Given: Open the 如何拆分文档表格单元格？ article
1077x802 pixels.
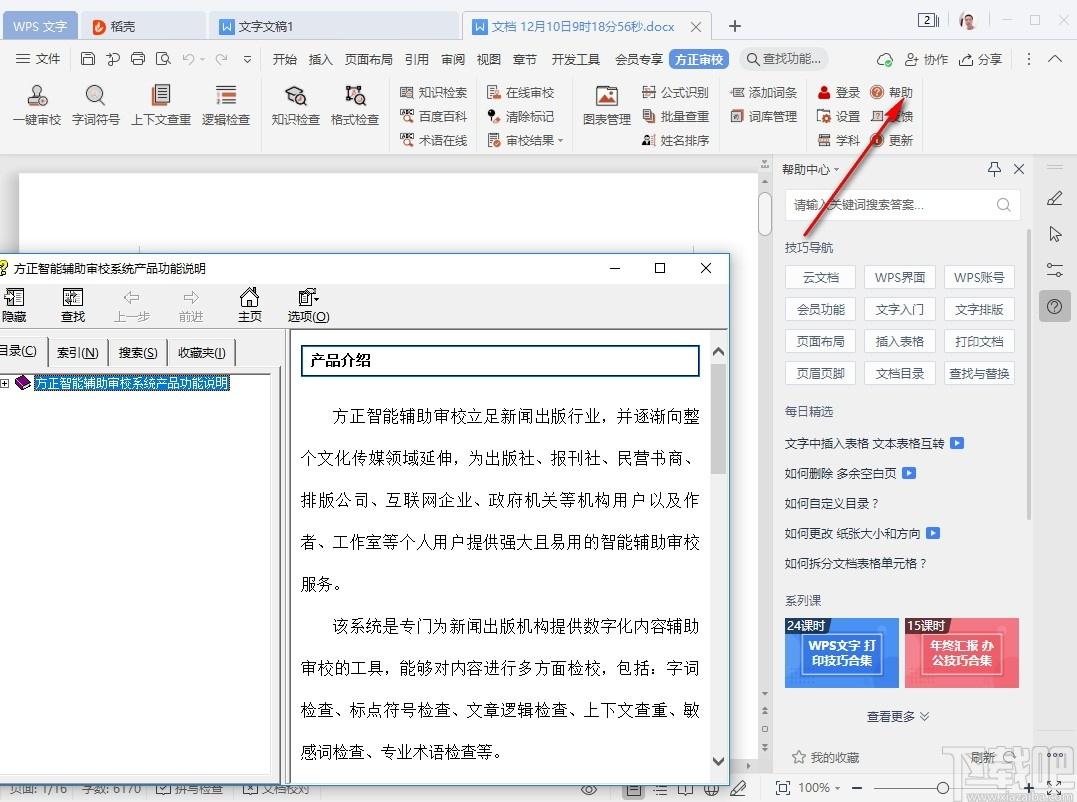Looking at the screenshot, I should [855, 563].
